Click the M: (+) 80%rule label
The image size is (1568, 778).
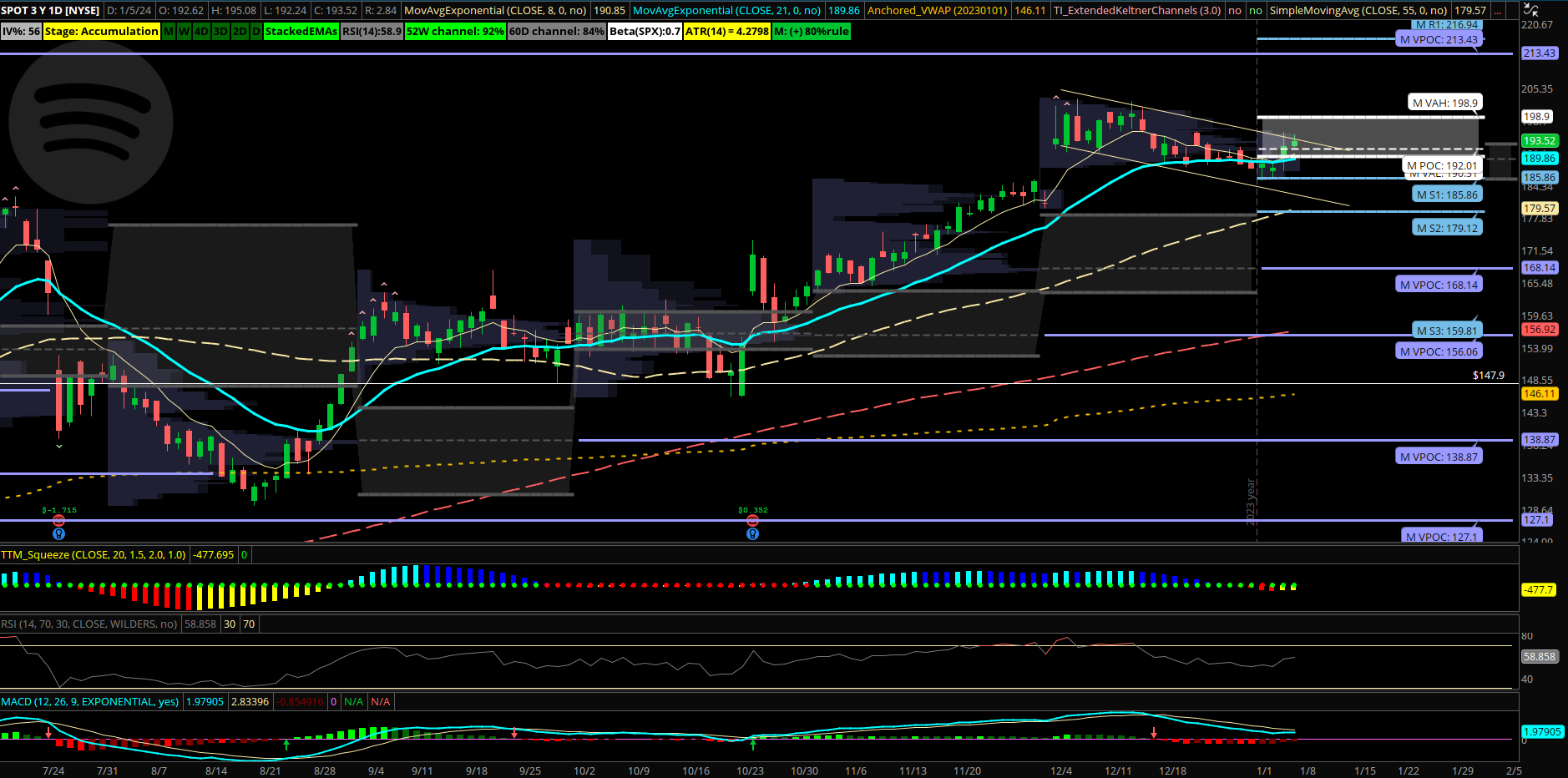(x=812, y=32)
